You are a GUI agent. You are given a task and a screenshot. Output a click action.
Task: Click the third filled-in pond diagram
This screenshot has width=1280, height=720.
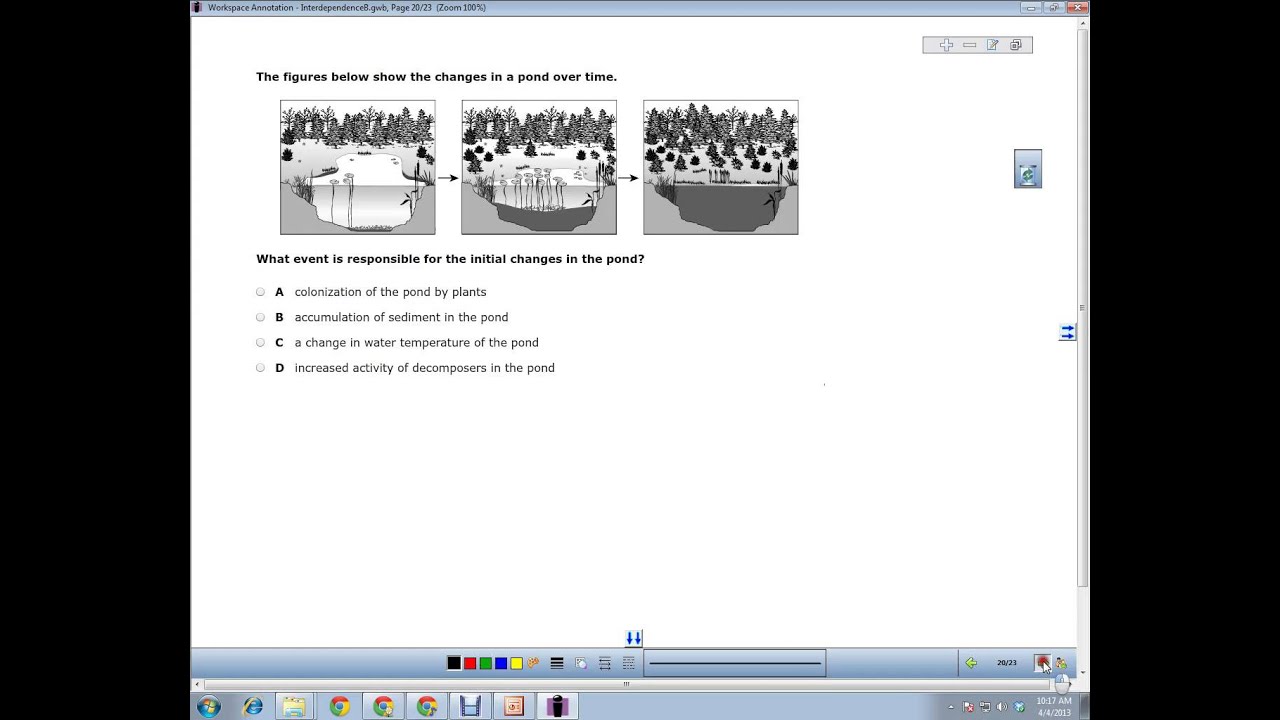721,167
